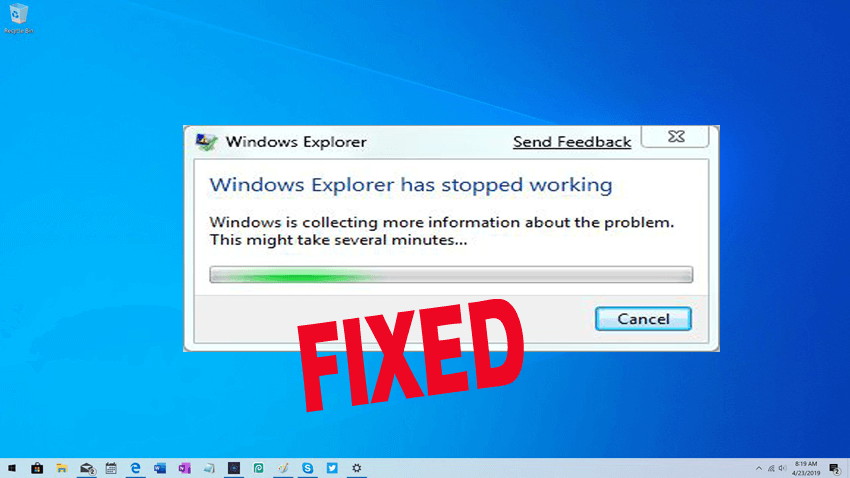Open the Paint palette taskbar icon
The height and width of the screenshot is (478, 850).
(283, 468)
